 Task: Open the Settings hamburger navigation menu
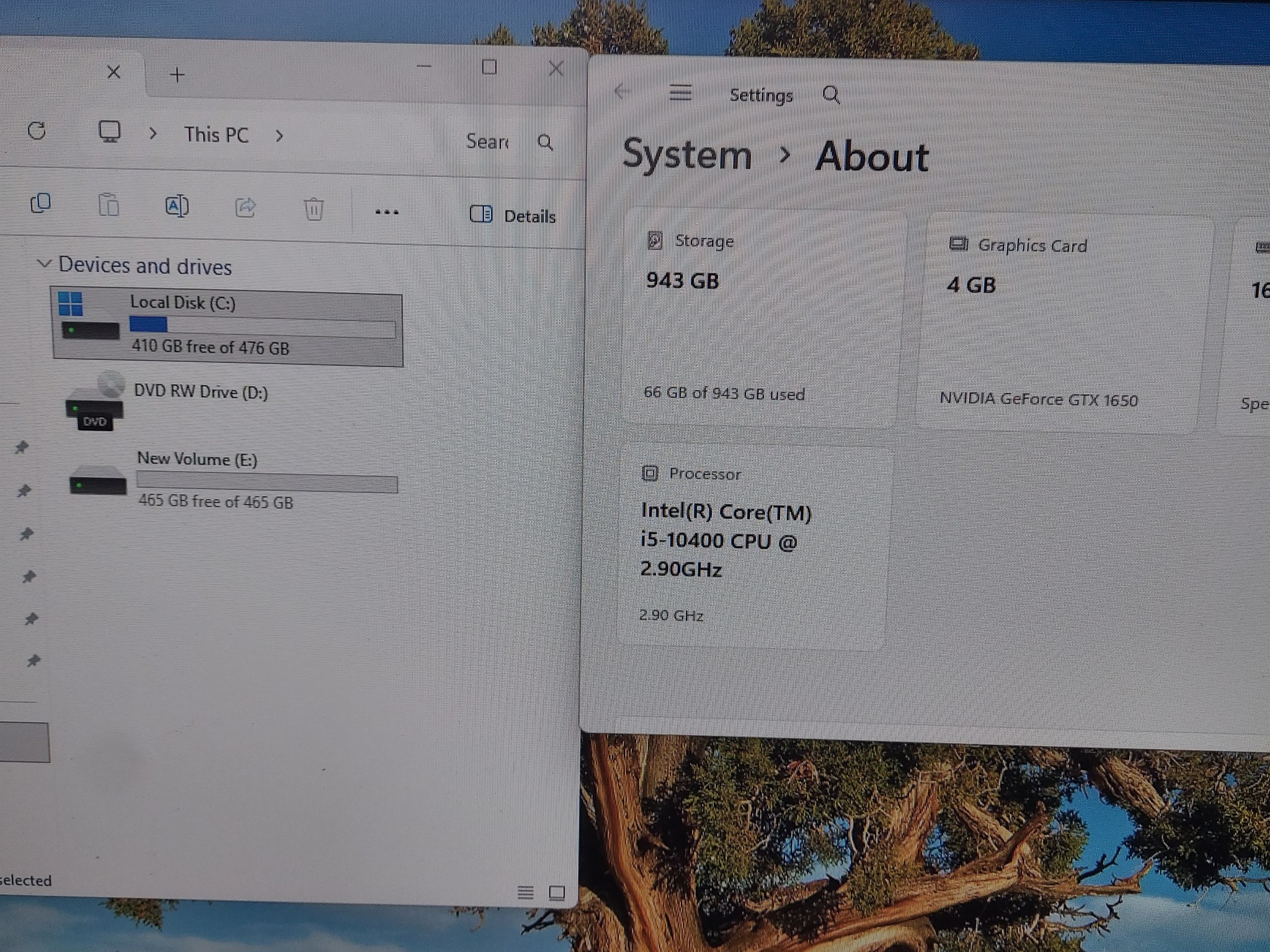[x=681, y=93]
